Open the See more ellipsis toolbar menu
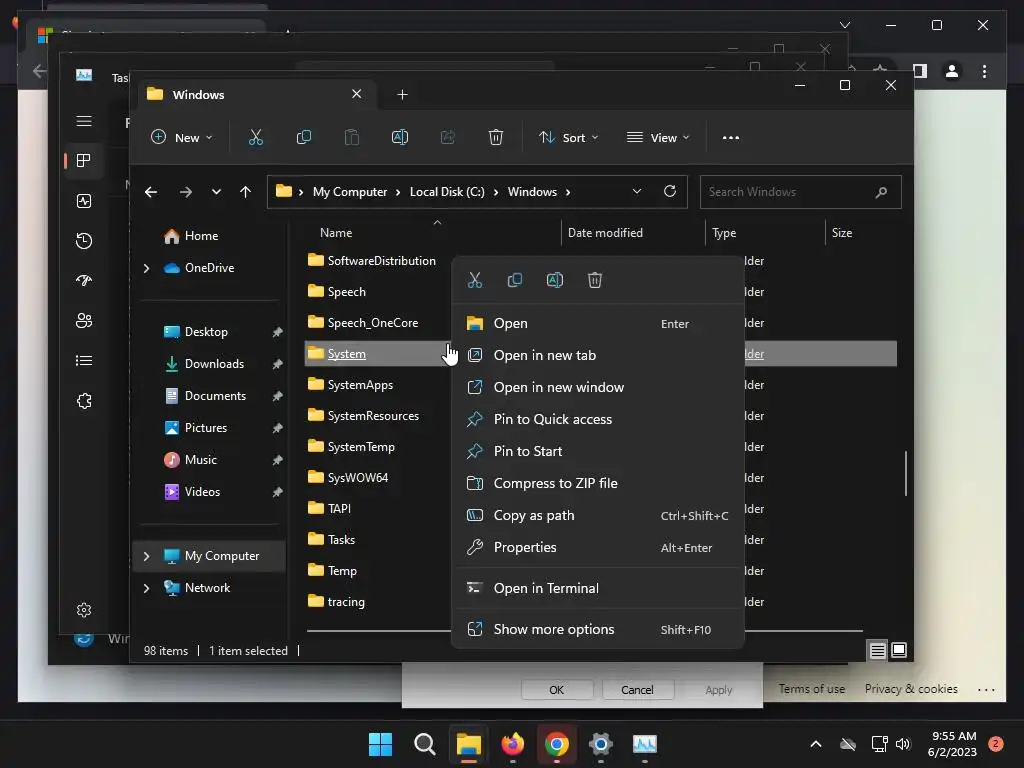Screen dimensions: 1024x768 coord(731,138)
